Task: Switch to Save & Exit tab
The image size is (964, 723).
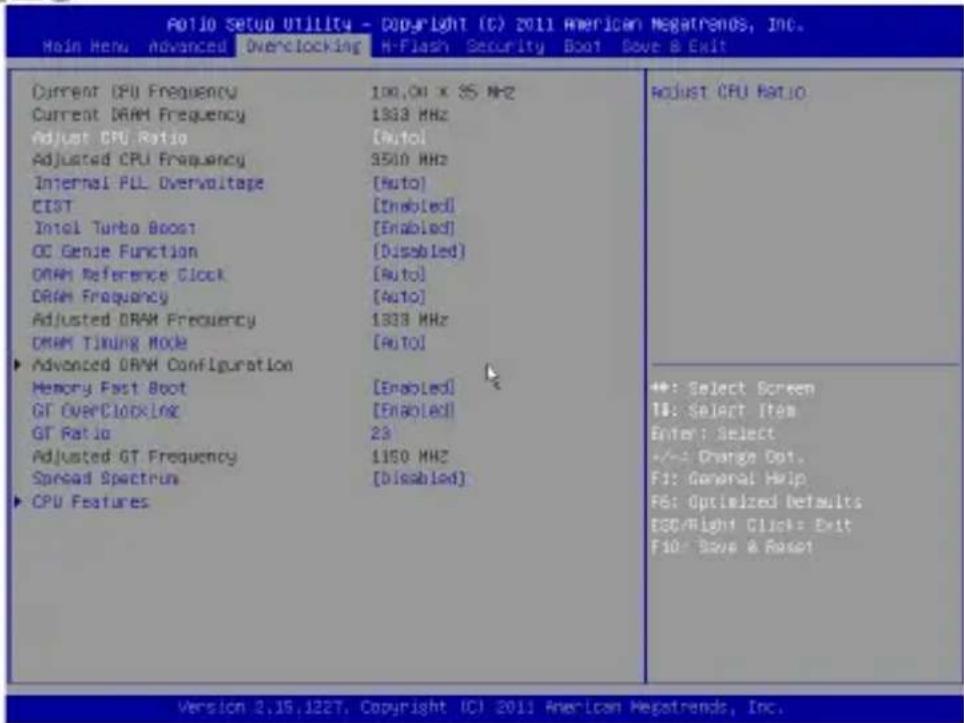Action: tap(674, 47)
